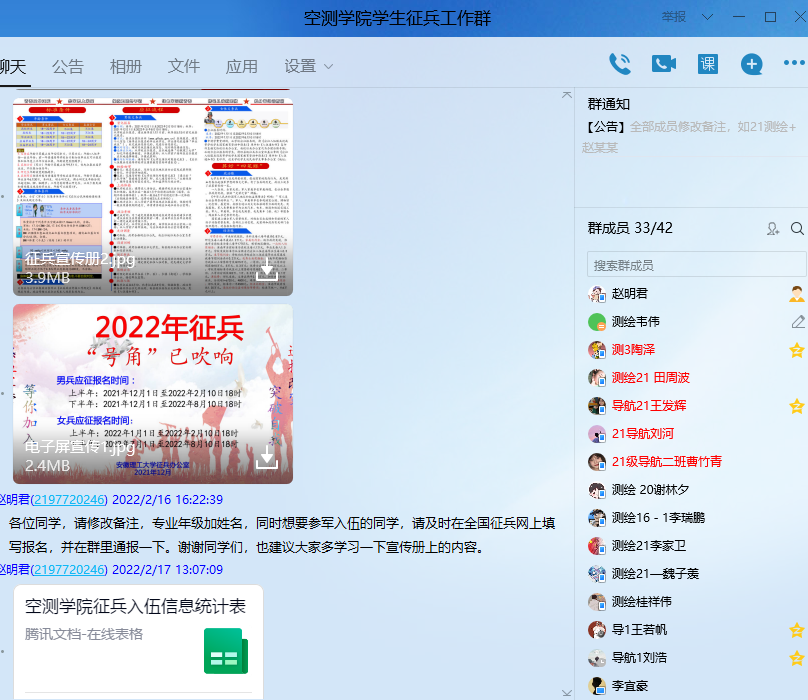The image size is (808, 700).
Task: Download the 征兵宣传册2.jpg image
Action: tap(267, 270)
